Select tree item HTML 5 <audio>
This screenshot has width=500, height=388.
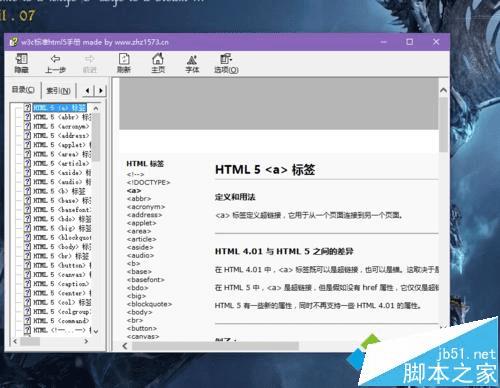point(62,182)
